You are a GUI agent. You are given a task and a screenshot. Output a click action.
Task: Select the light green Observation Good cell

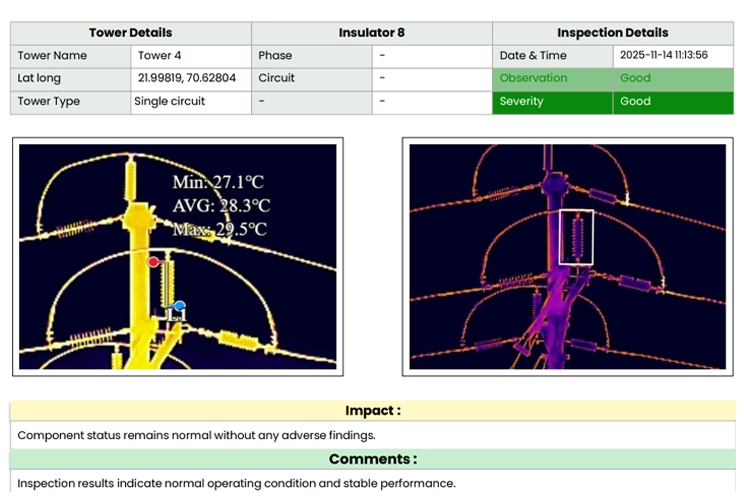click(672, 78)
